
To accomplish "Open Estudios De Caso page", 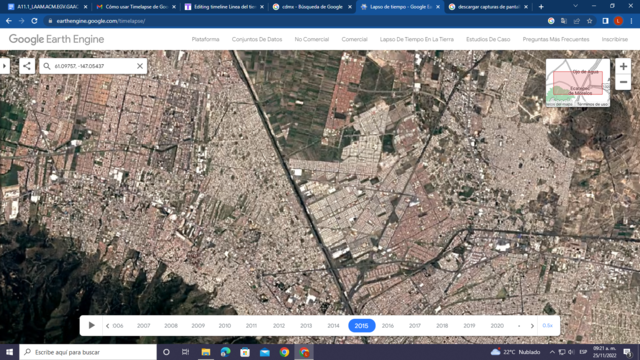I will (x=488, y=39).
